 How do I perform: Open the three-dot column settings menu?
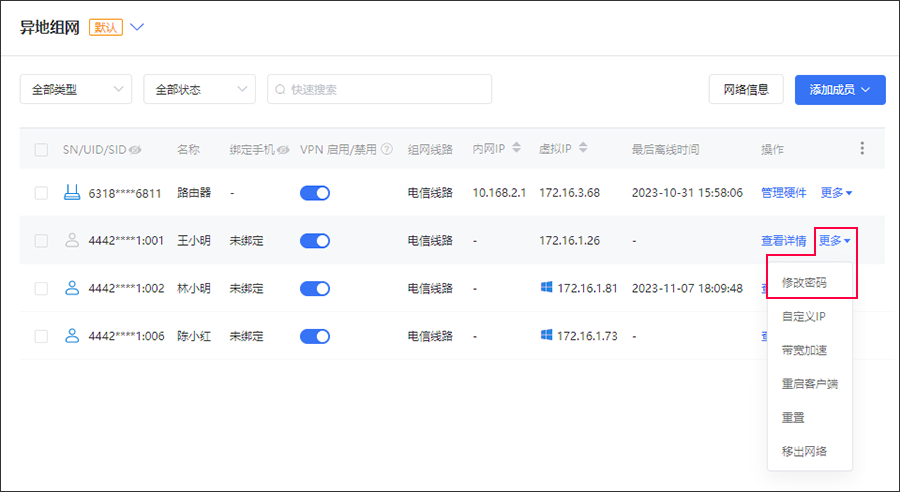coord(863,148)
